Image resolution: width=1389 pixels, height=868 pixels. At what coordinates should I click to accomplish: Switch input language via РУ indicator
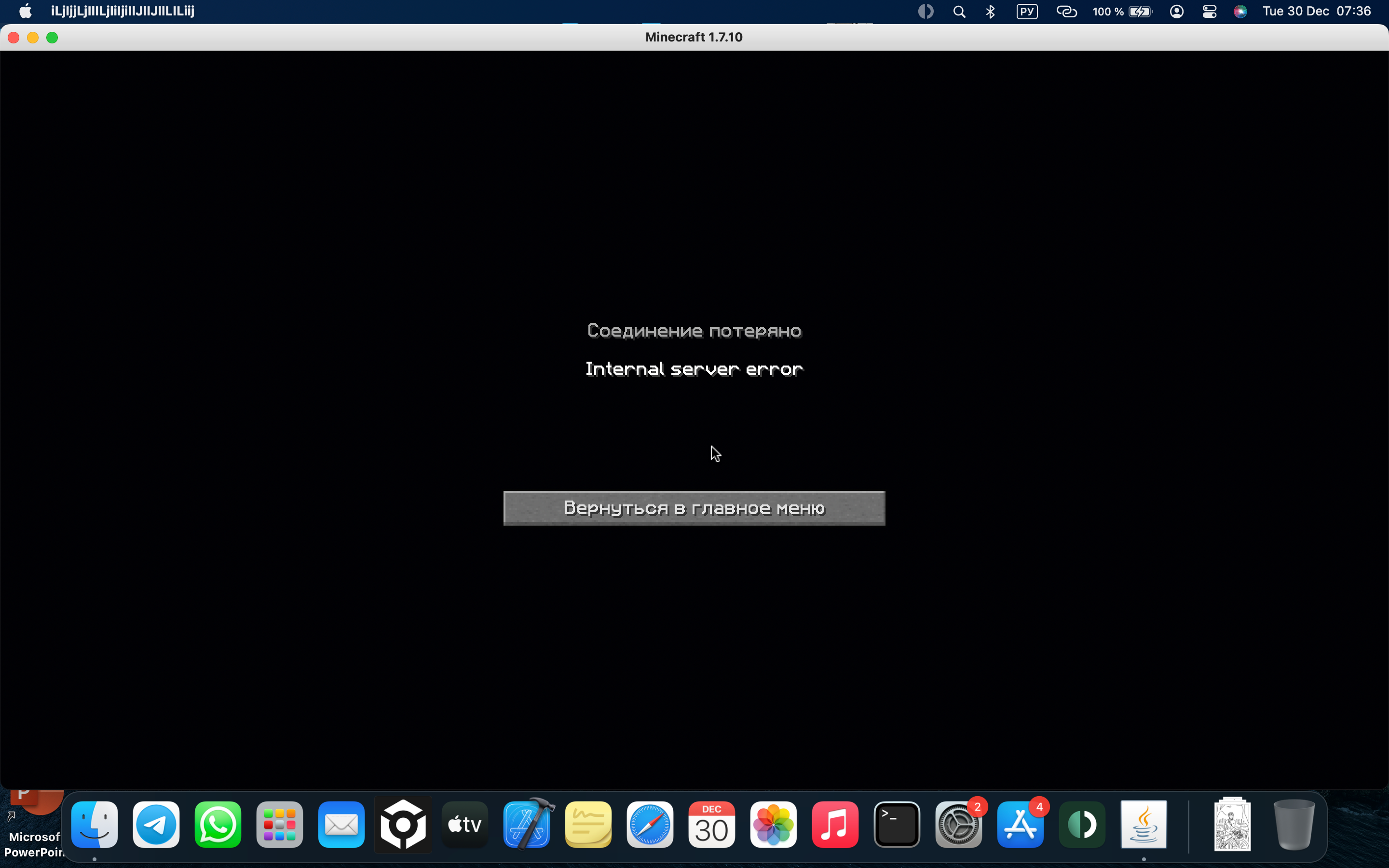tap(1027, 12)
